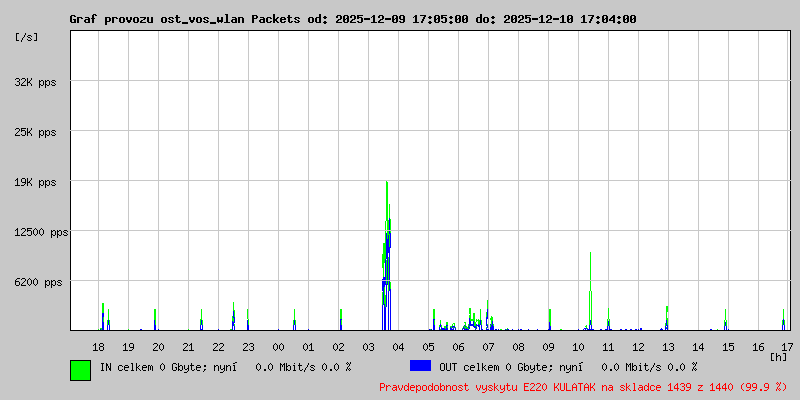The image size is (800, 400).
Task: Click the hour label '13' on time axis
Action: pyautogui.click(x=668, y=347)
